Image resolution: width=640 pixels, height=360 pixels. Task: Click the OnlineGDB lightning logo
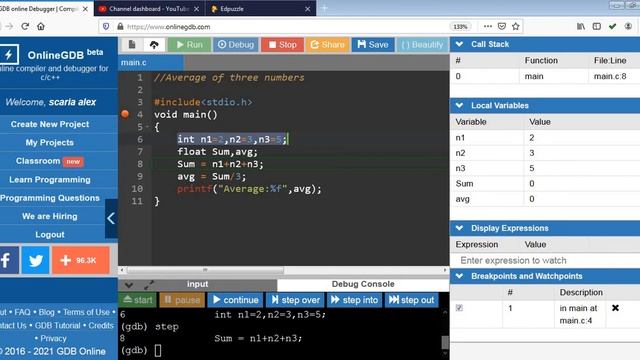(9, 54)
